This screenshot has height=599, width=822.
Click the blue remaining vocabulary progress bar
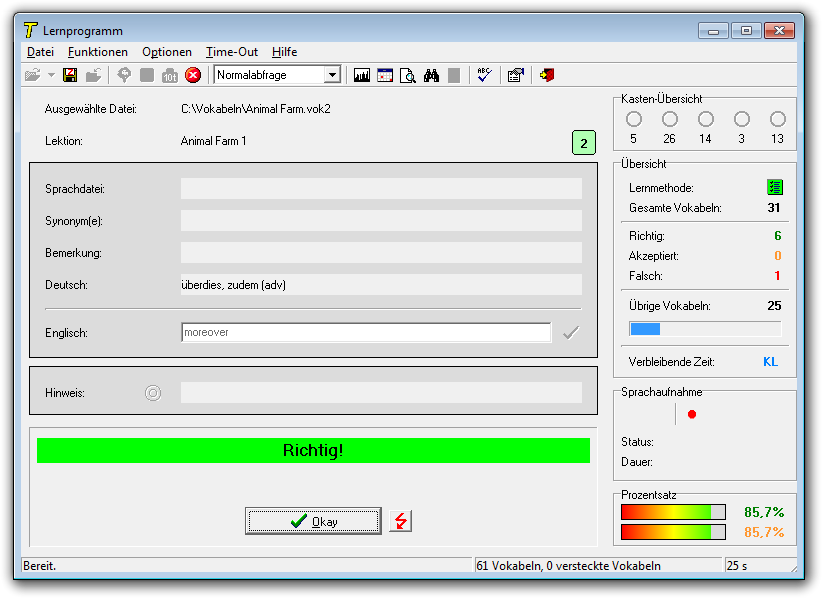705,329
